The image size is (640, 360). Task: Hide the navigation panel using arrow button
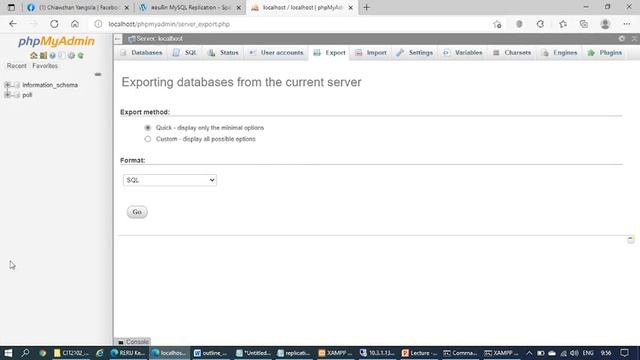click(x=118, y=39)
